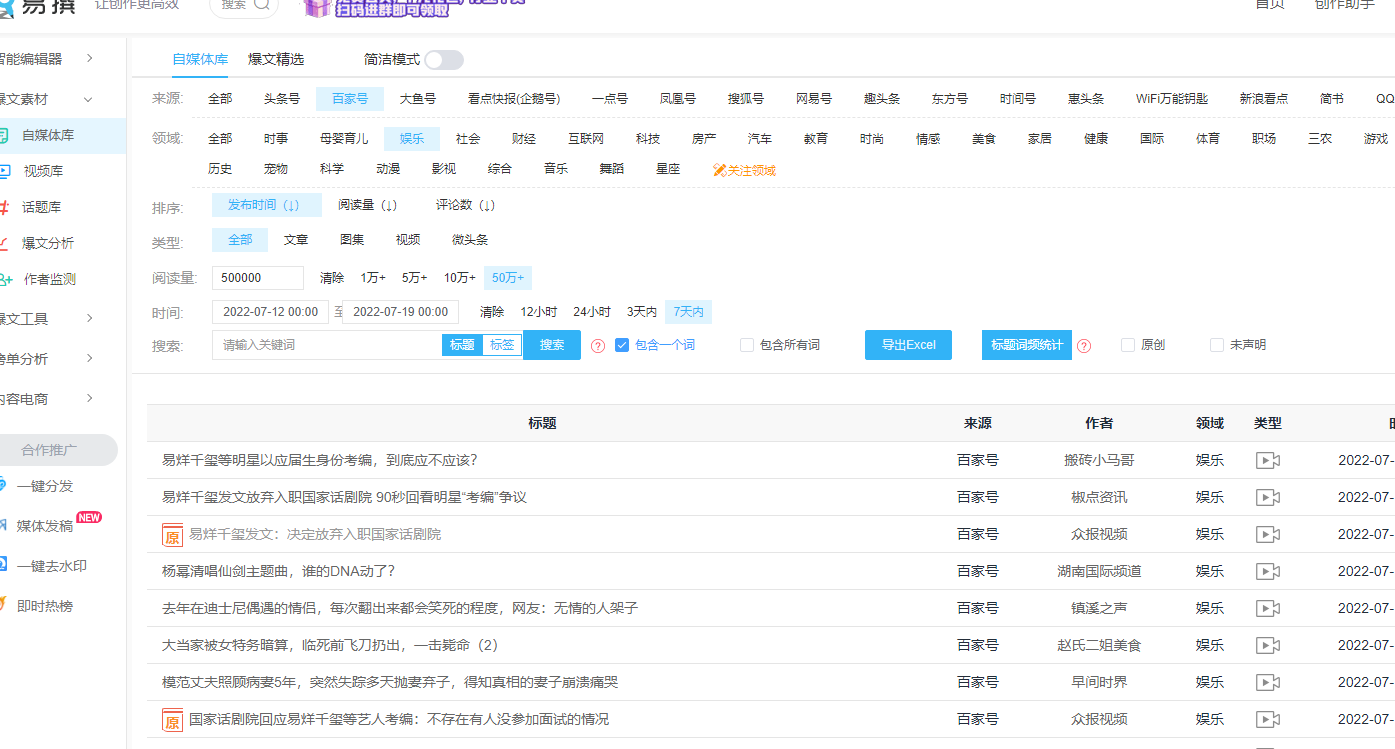This screenshot has height=749, width=1395.
Task: Open article 易烊千玺等明星以应届生身份考编
Action: tap(320, 460)
